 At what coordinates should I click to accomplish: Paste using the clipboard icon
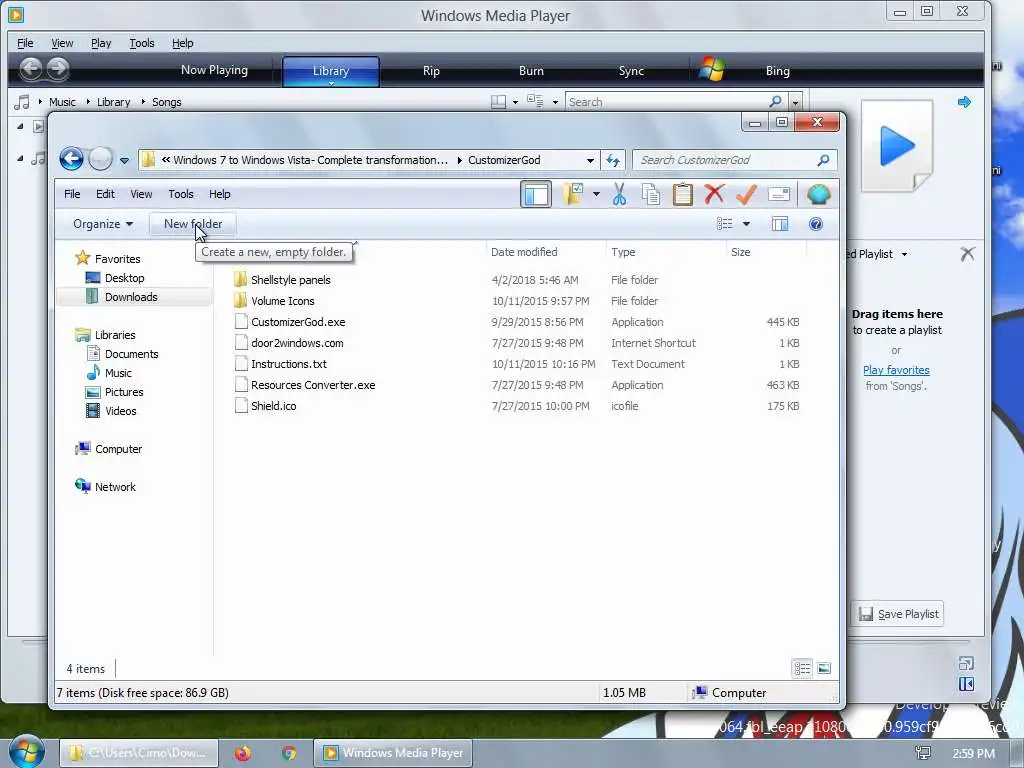click(682, 195)
